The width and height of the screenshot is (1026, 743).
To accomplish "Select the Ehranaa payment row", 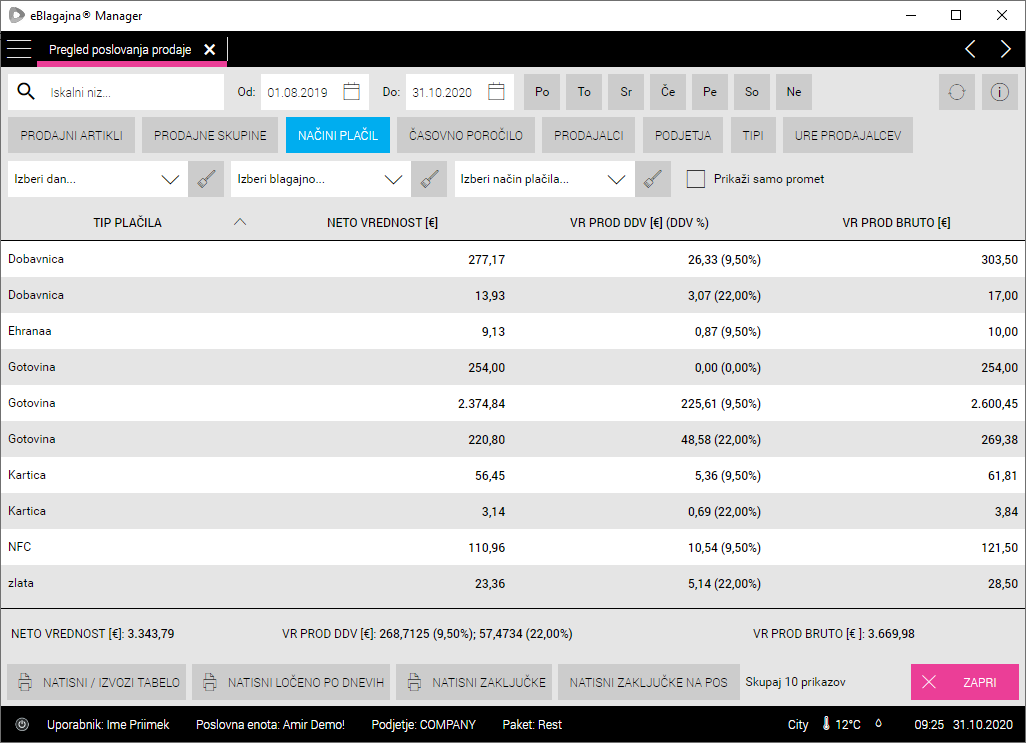I will (513, 331).
